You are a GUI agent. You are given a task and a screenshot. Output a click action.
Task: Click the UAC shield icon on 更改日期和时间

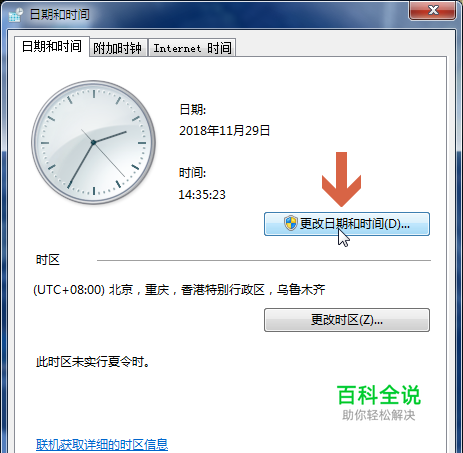(291, 223)
